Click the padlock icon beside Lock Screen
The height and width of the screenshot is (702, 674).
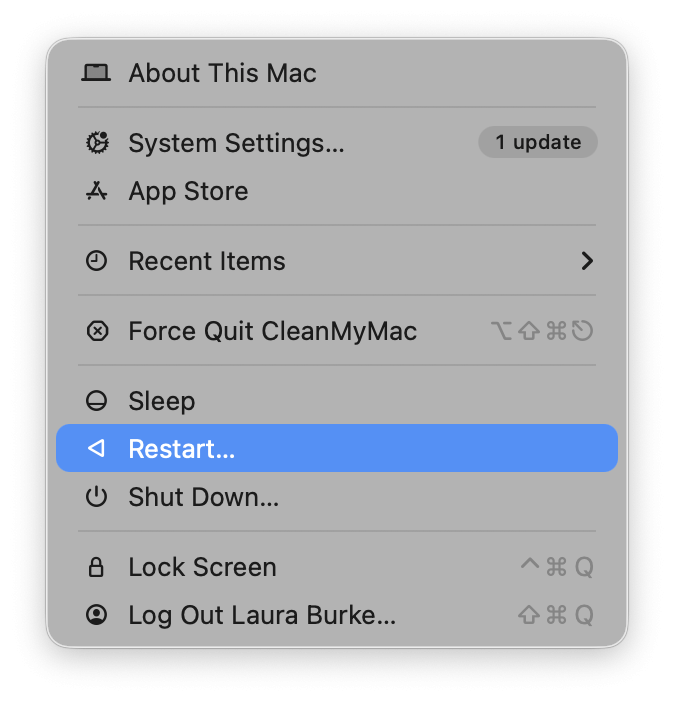click(x=96, y=567)
